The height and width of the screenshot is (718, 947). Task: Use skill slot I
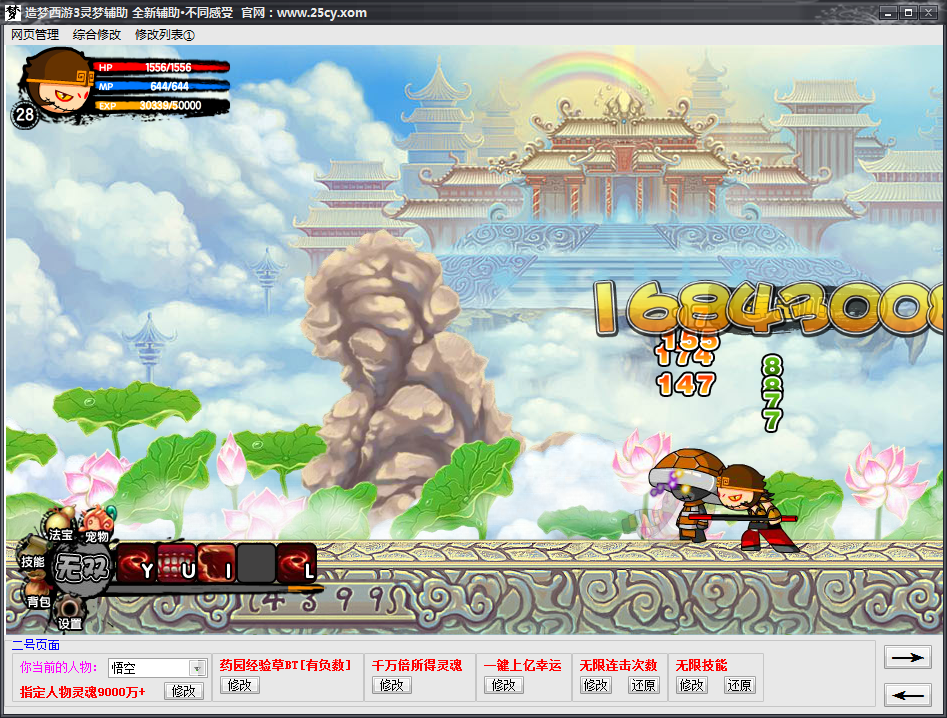(x=216, y=563)
